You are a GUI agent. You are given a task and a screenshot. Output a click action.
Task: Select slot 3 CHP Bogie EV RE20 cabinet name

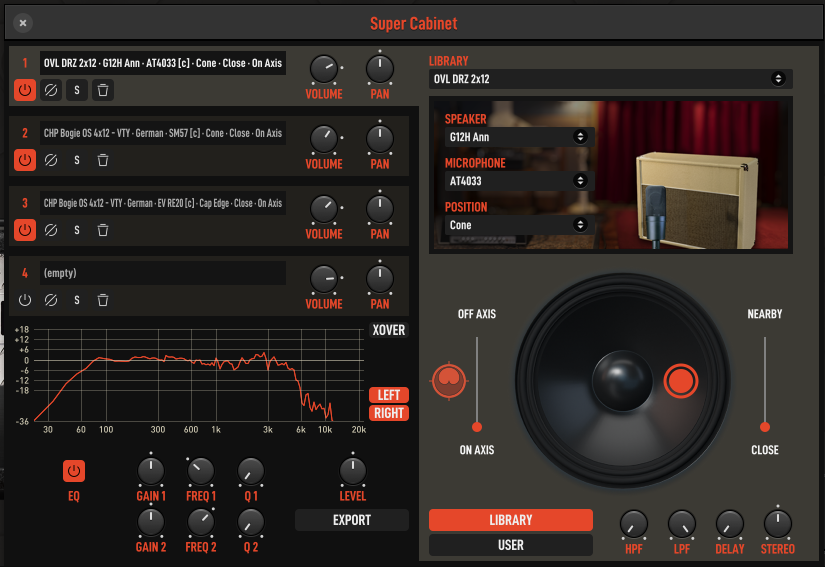coord(163,203)
